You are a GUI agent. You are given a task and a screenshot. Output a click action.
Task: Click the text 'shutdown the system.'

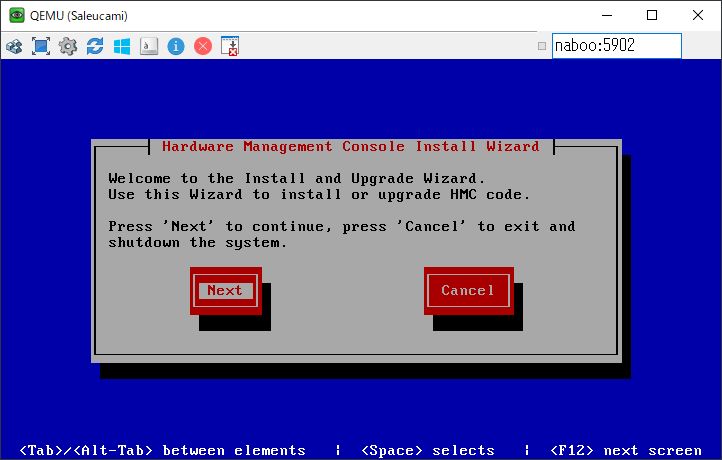pos(198,242)
